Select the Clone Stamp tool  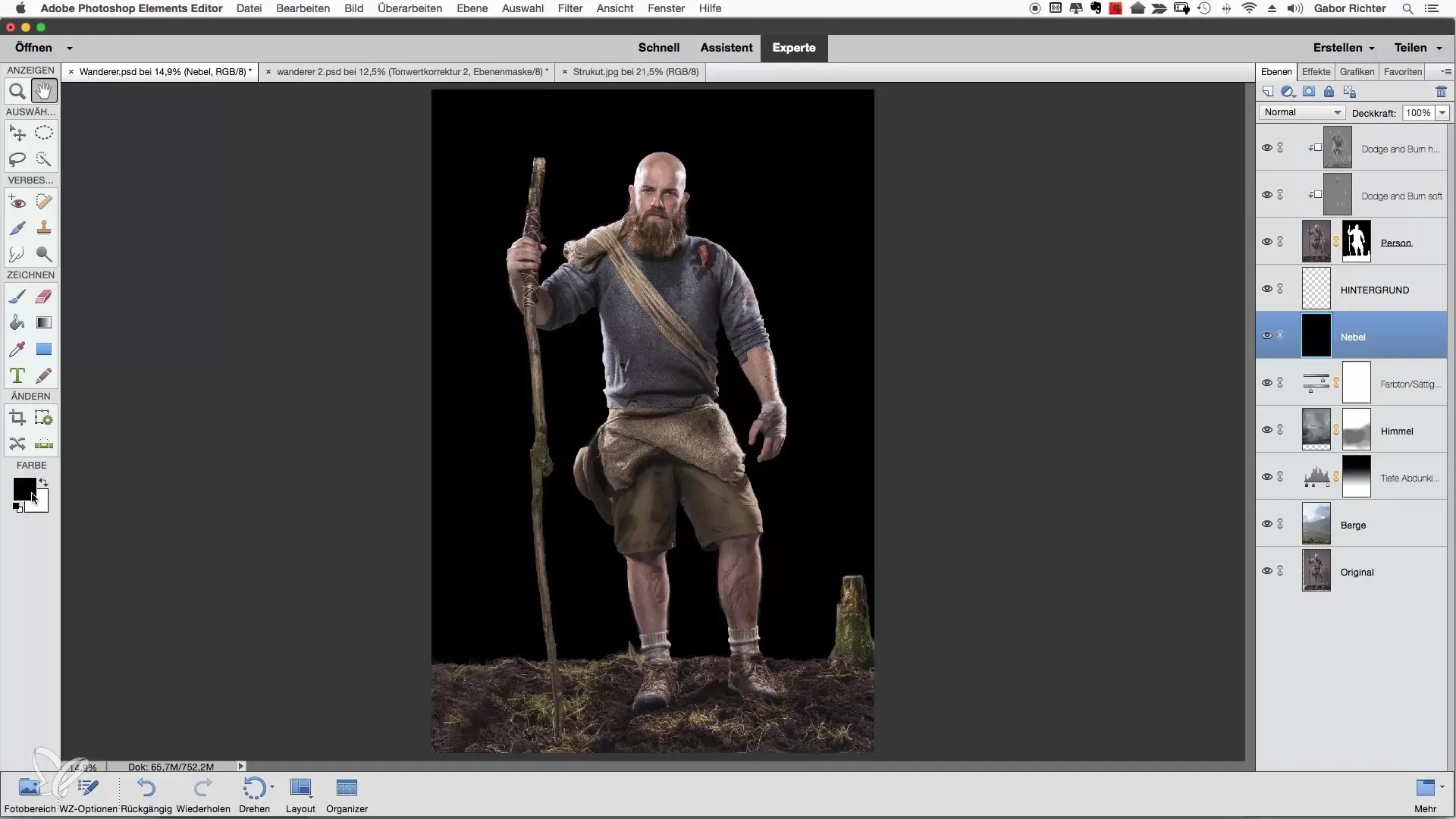tap(44, 227)
